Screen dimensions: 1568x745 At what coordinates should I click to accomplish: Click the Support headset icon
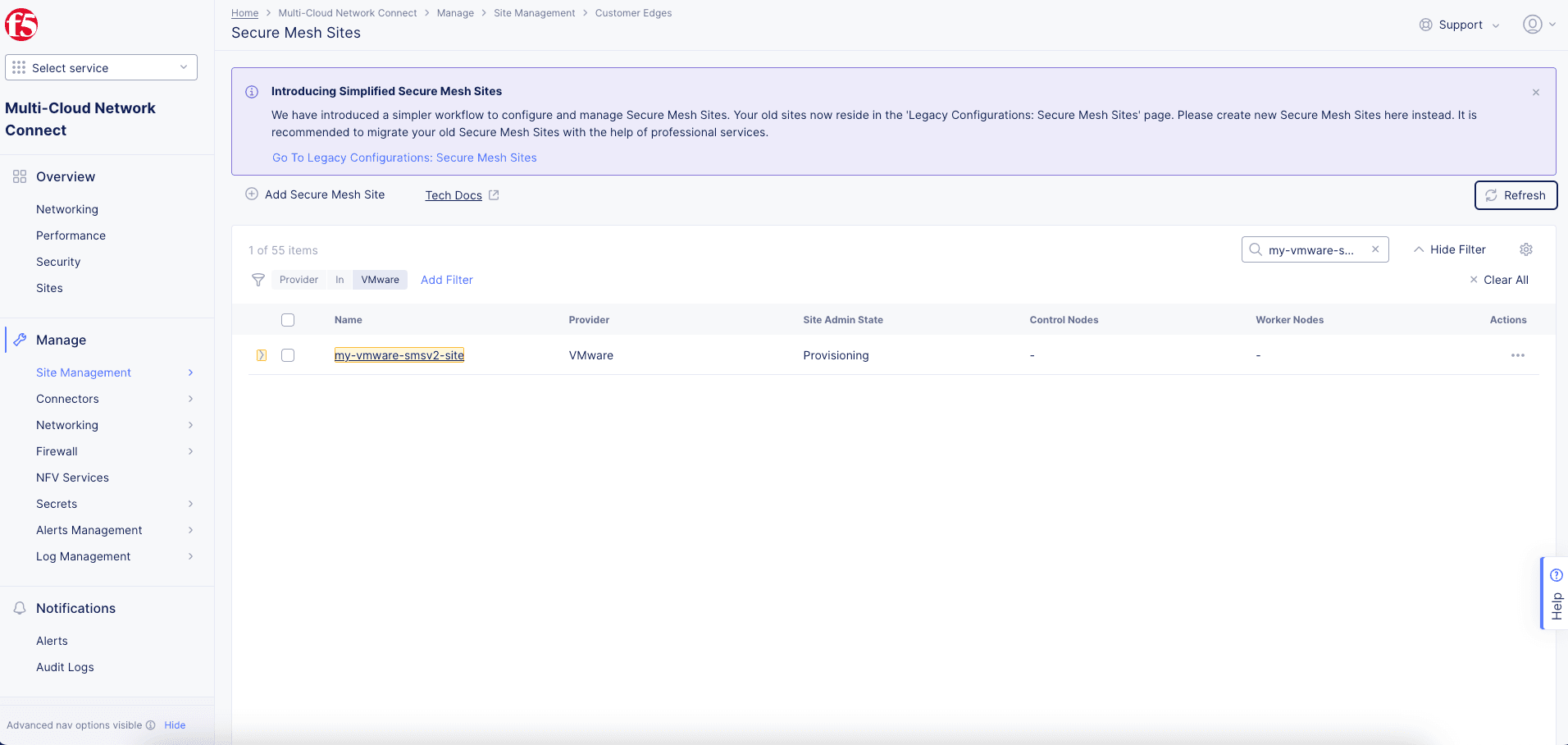pyautogui.click(x=1426, y=25)
